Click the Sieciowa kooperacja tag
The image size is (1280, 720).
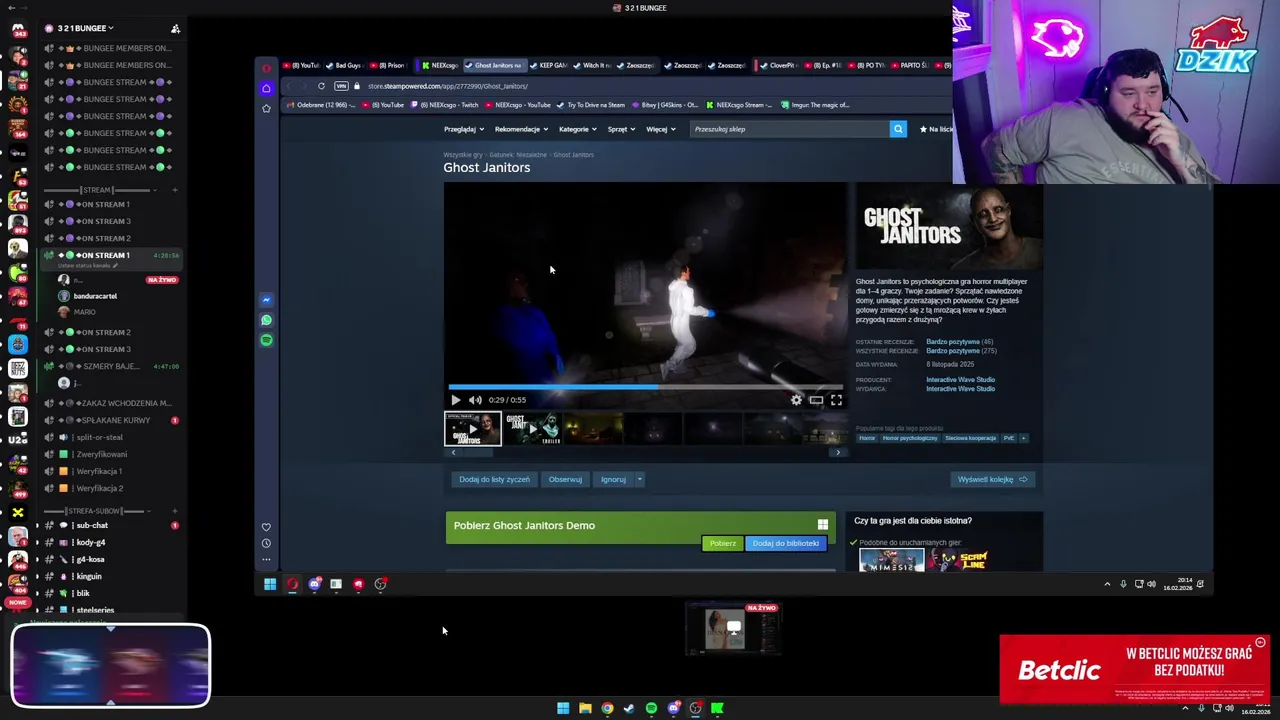click(x=970, y=438)
